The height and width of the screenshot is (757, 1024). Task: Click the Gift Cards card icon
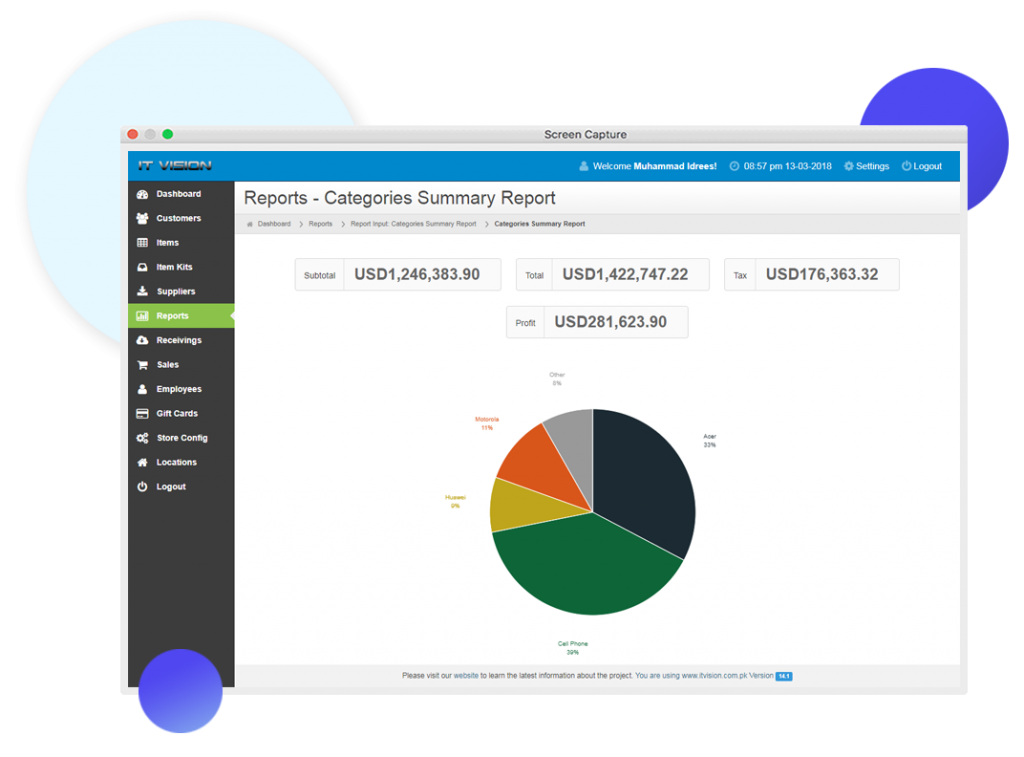(141, 413)
